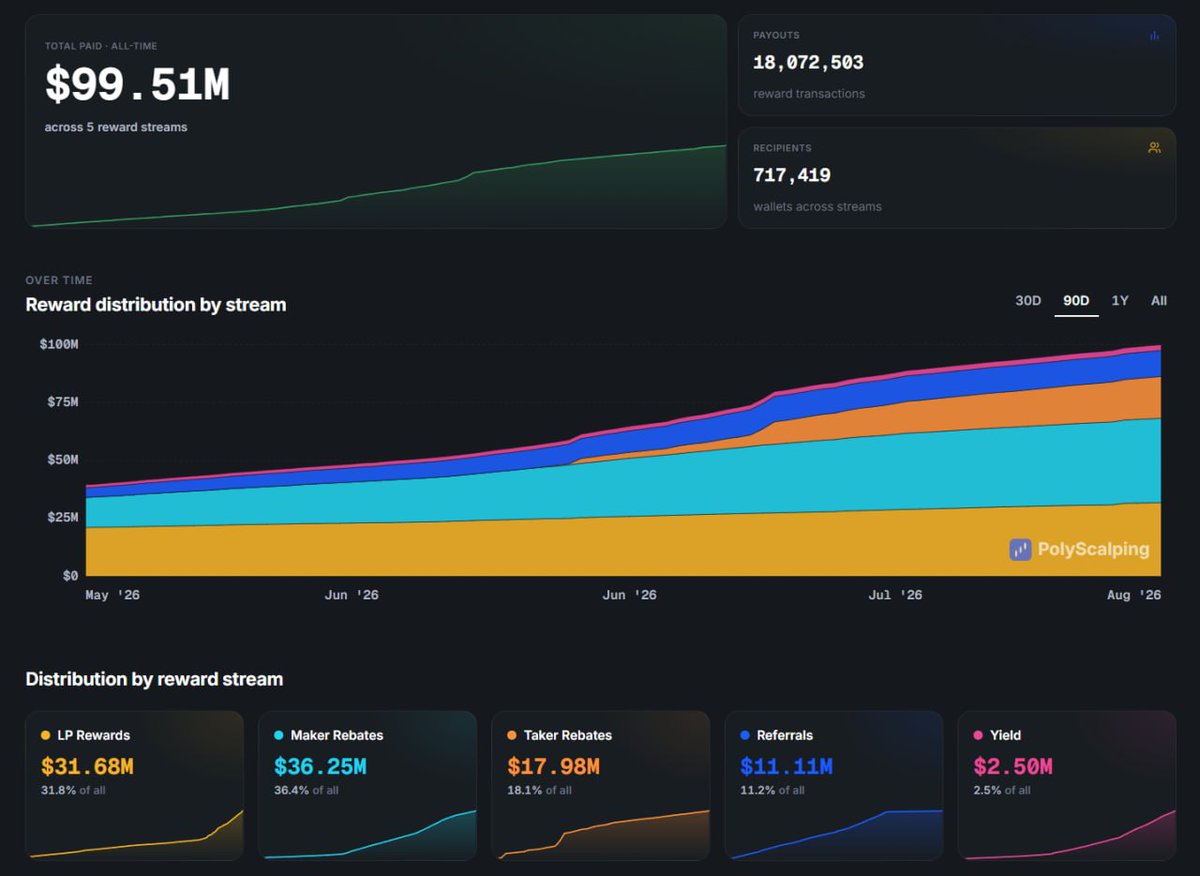The width and height of the screenshot is (1200, 876).
Task: Click the $2.50M Yield amount
Action: click(1013, 767)
